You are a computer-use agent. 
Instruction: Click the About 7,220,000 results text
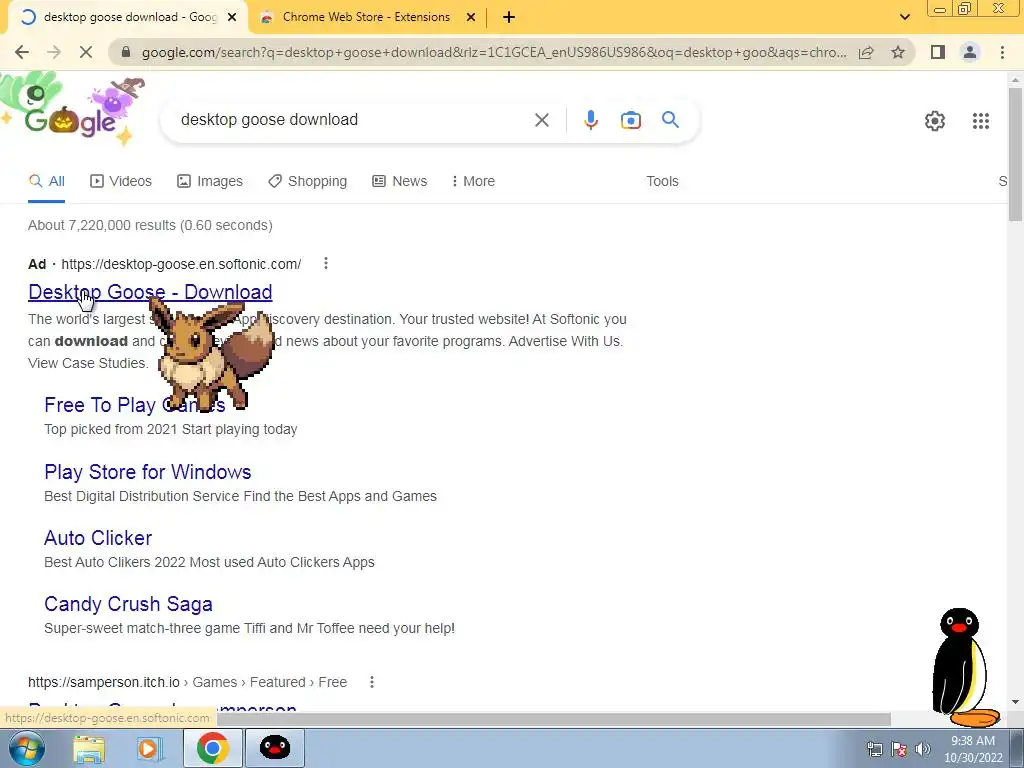pos(150,225)
